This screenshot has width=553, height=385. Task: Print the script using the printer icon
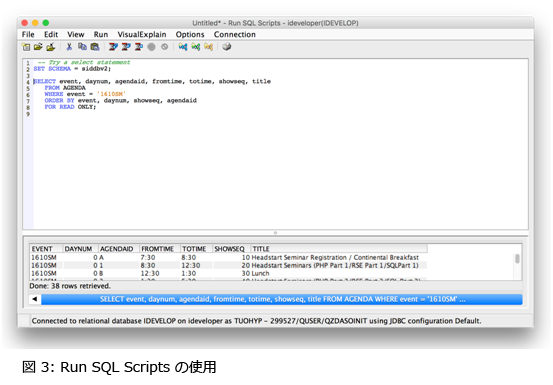227,47
